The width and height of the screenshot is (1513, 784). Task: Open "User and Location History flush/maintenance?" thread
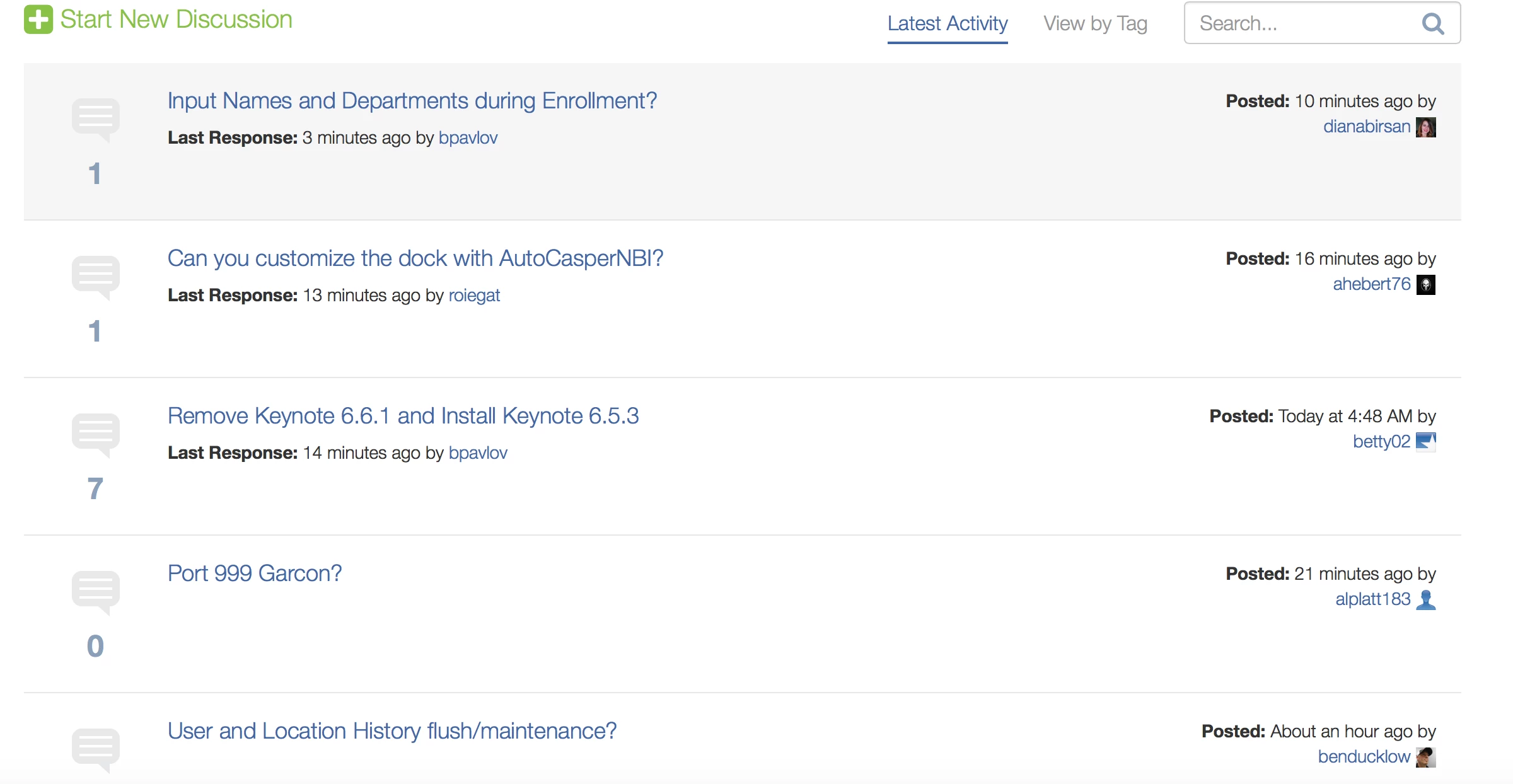click(391, 731)
